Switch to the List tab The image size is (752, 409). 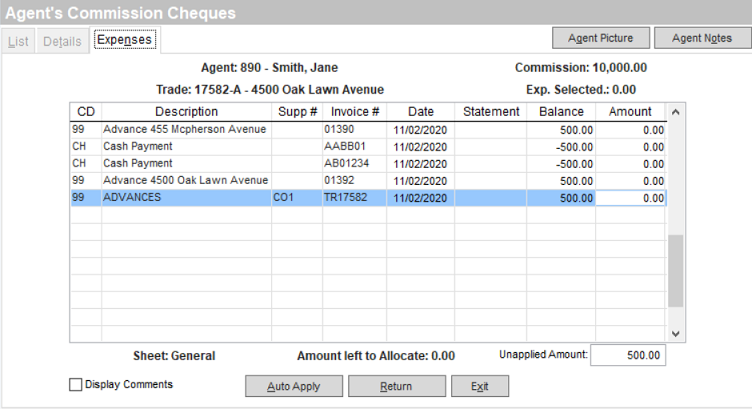19,41
